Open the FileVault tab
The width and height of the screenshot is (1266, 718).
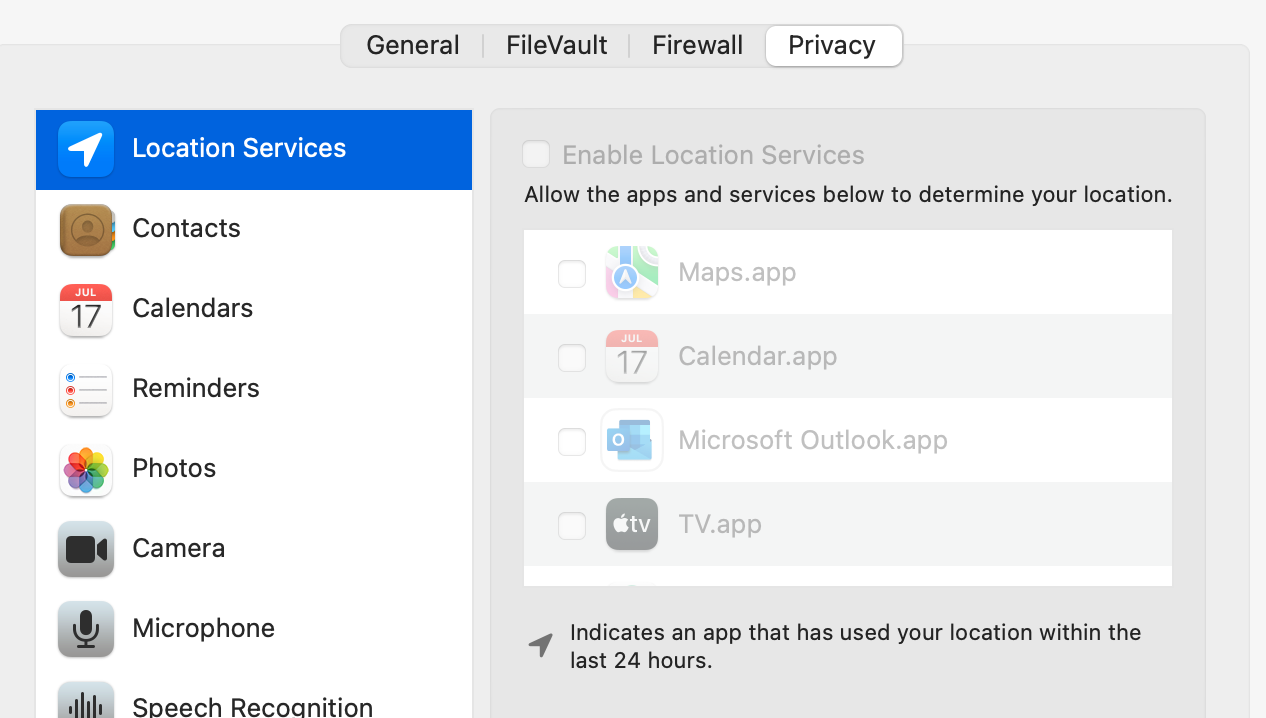click(557, 46)
